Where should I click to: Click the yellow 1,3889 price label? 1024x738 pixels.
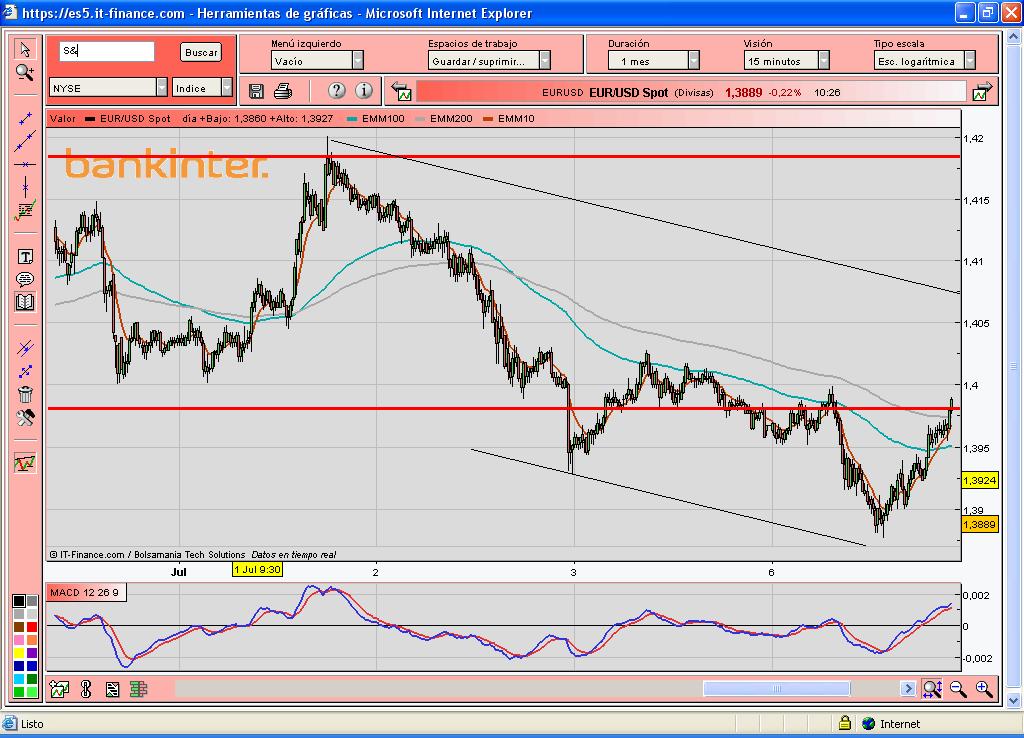[x=980, y=524]
